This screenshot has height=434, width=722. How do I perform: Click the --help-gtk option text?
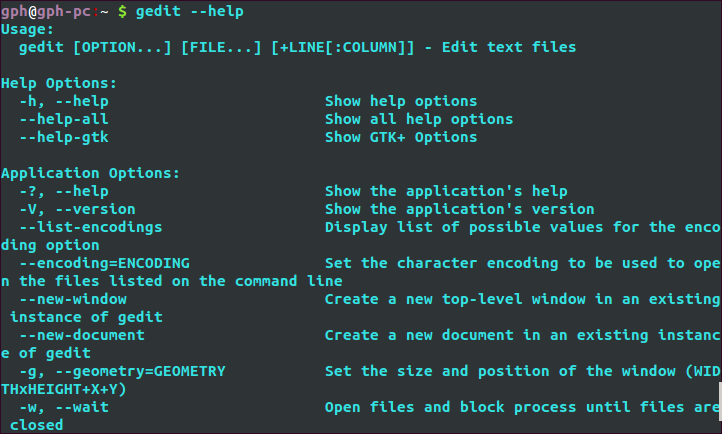point(64,137)
